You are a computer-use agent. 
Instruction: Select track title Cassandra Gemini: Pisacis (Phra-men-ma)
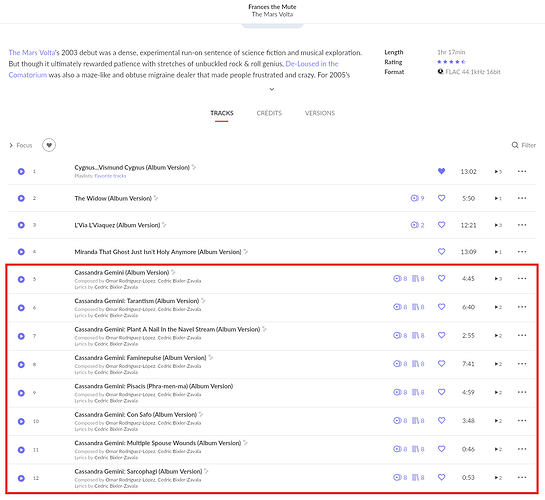[154, 386]
